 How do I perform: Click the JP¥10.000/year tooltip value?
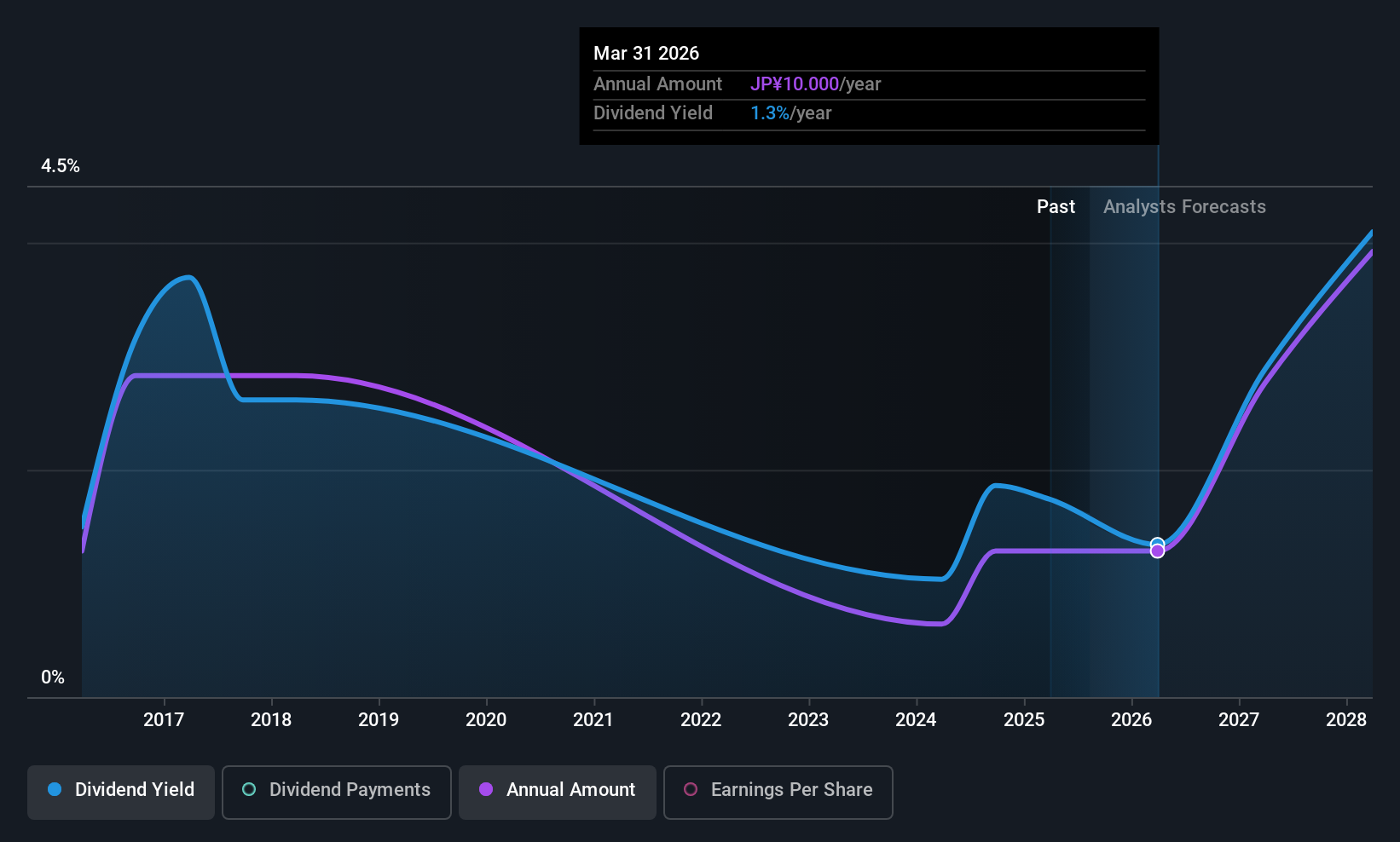click(815, 84)
